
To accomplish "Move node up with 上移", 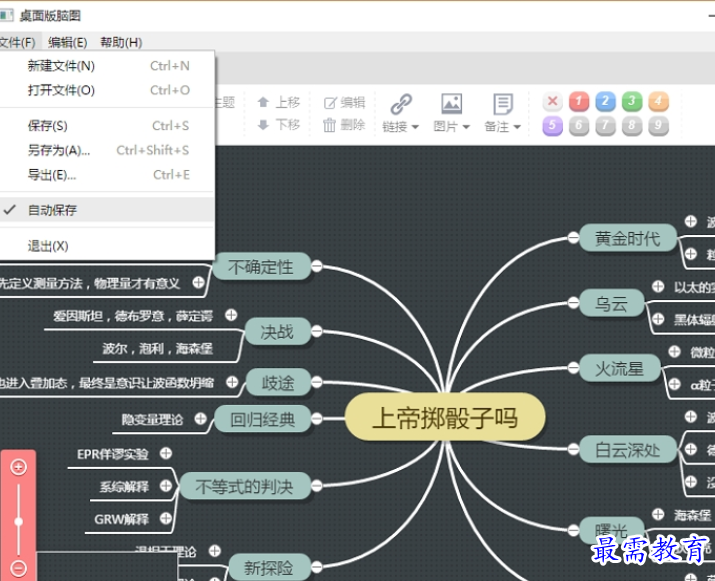I will [279, 102].
